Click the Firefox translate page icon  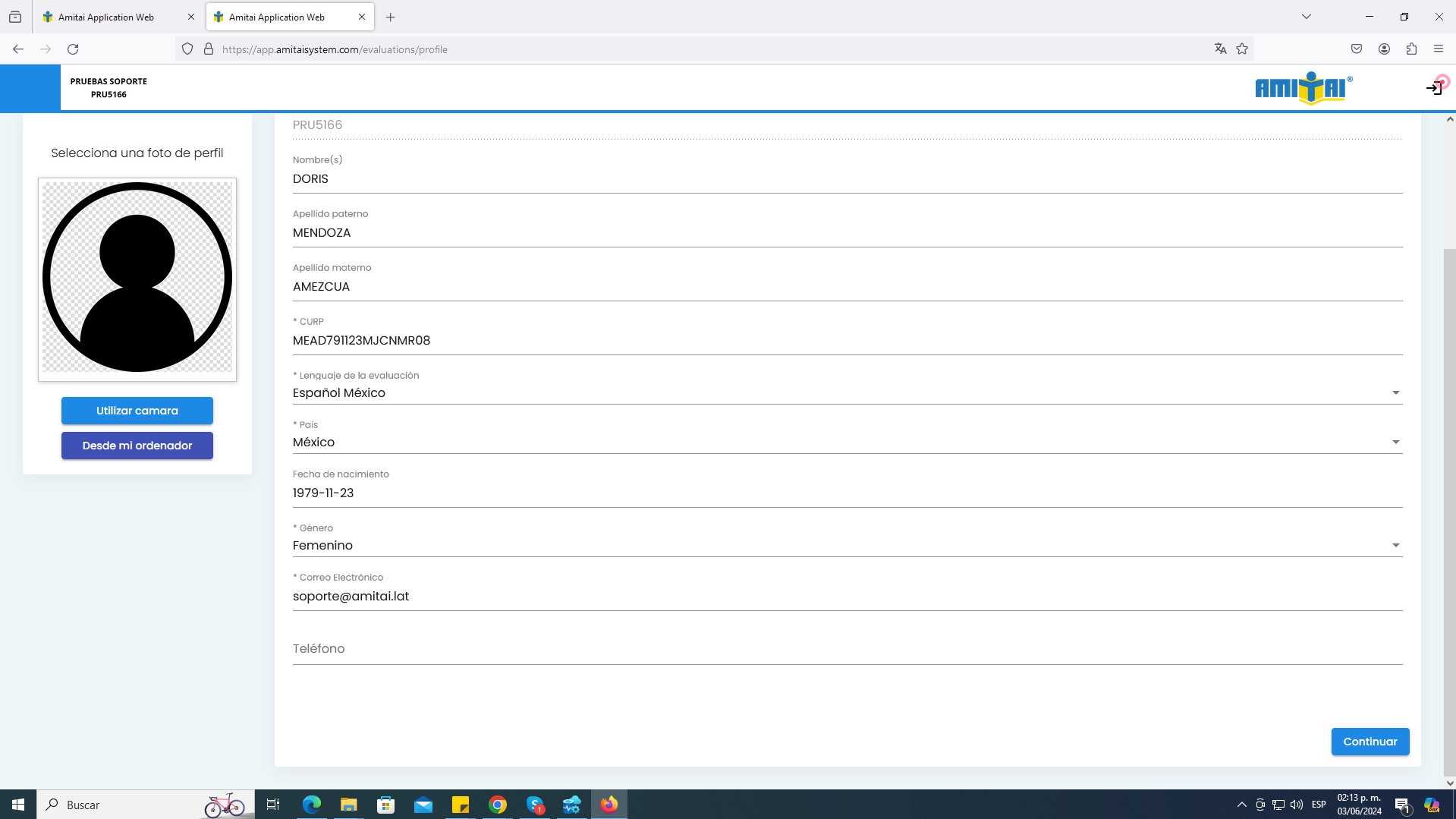tap(1220, 49)
